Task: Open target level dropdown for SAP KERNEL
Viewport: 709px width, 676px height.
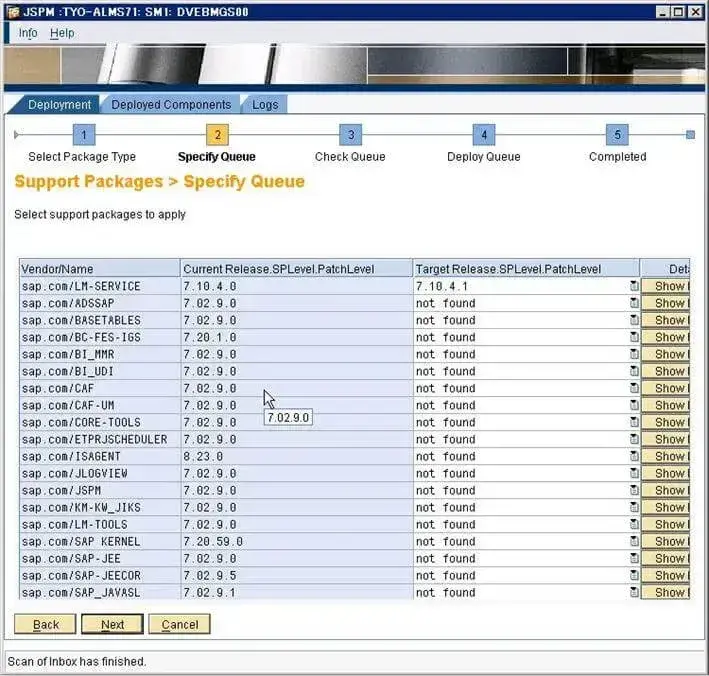Action: [634, 541]
